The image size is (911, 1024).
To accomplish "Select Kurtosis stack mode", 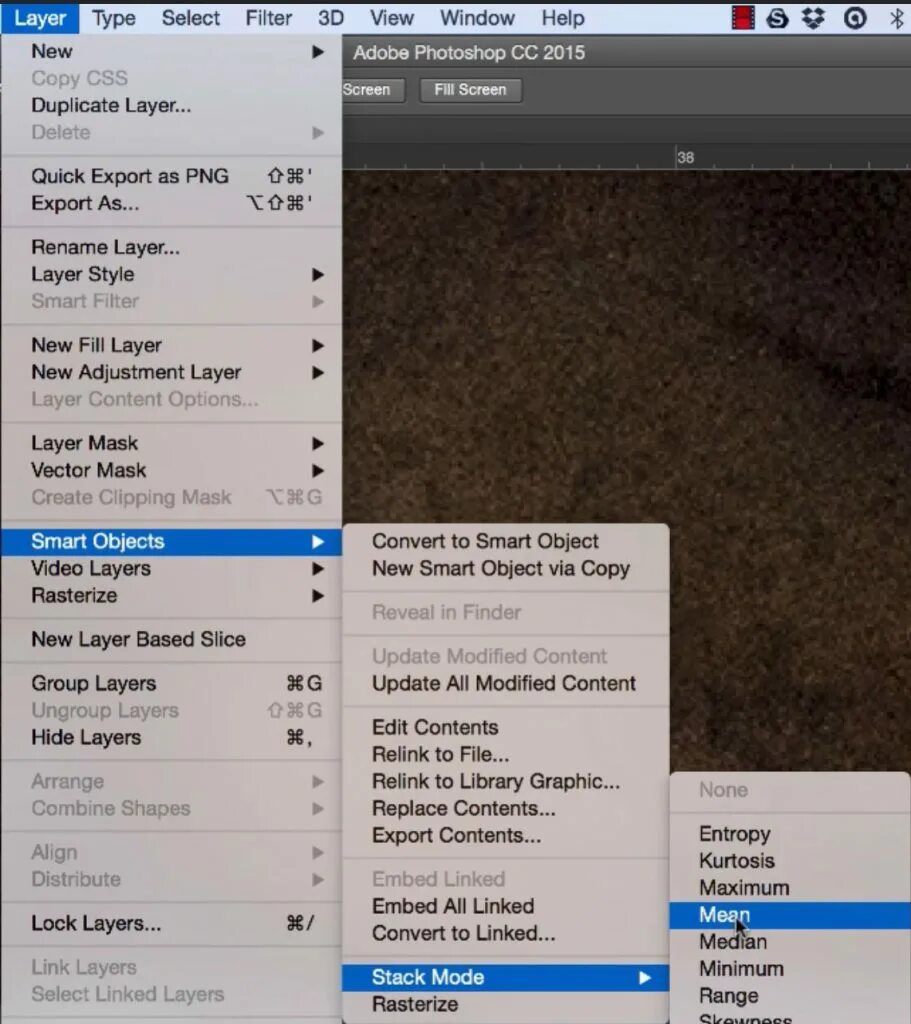I will click(x=790, y=861).
